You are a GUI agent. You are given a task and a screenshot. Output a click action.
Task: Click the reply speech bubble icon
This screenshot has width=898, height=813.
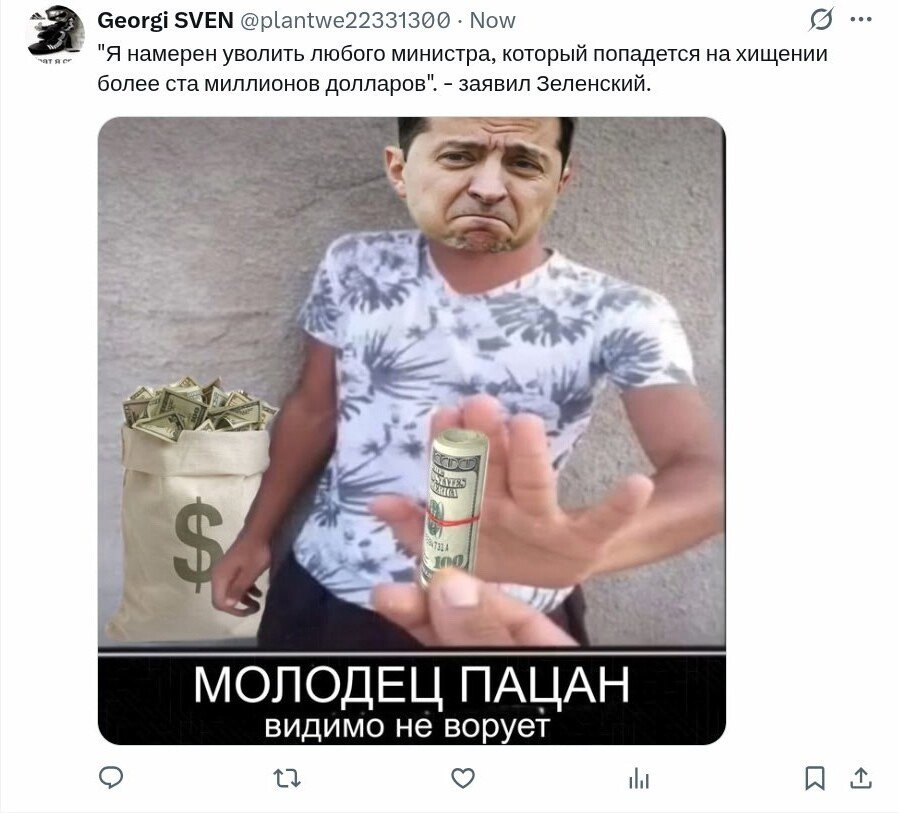pyautogui.click(x=111, y=778)
